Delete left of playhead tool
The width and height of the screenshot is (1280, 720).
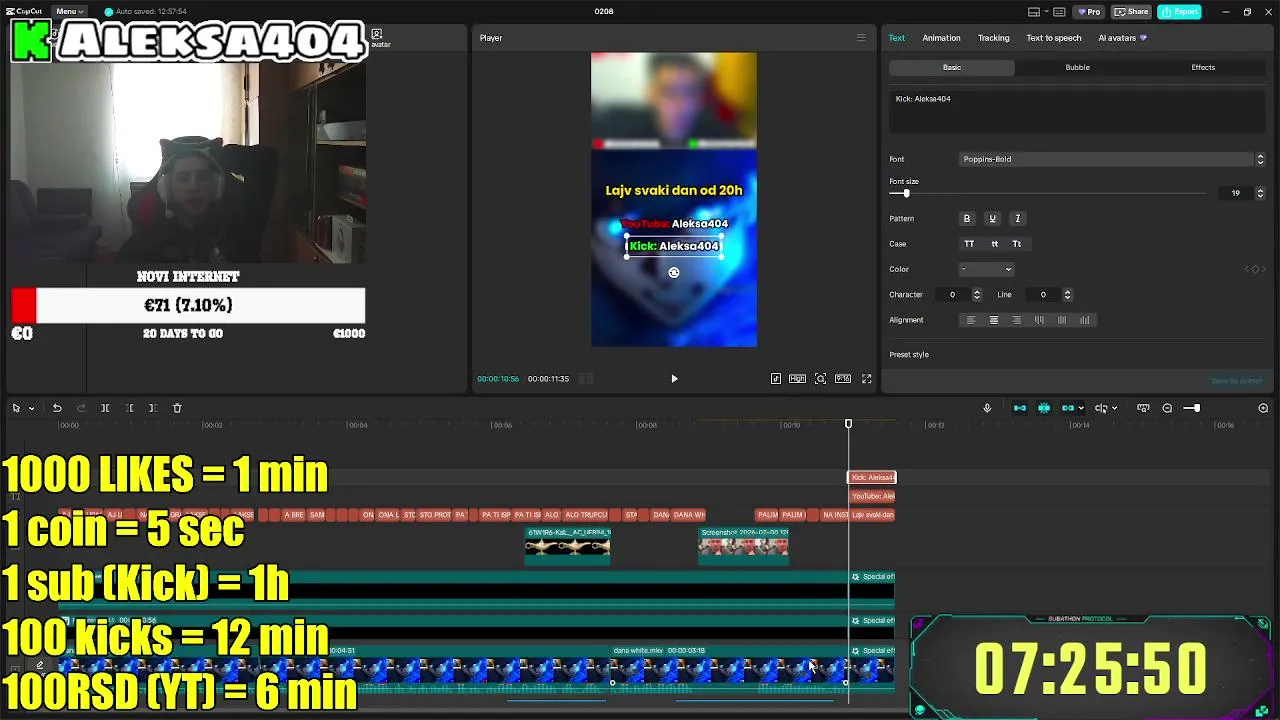coord(129,408)
